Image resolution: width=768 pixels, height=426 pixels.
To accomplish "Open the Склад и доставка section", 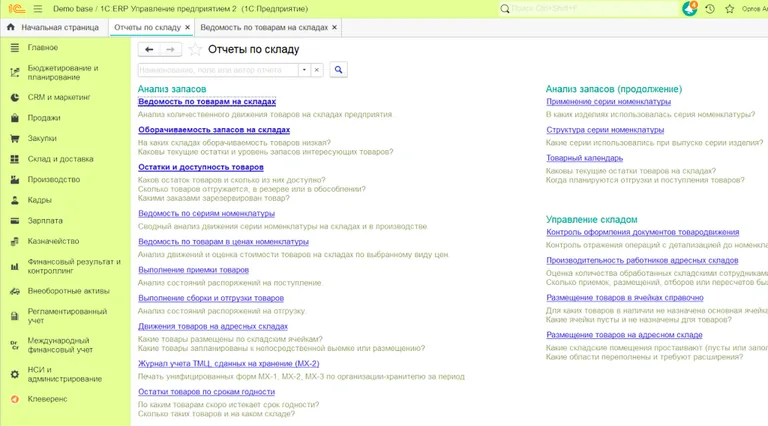I will pyautogui.click(x=60, y=158).
